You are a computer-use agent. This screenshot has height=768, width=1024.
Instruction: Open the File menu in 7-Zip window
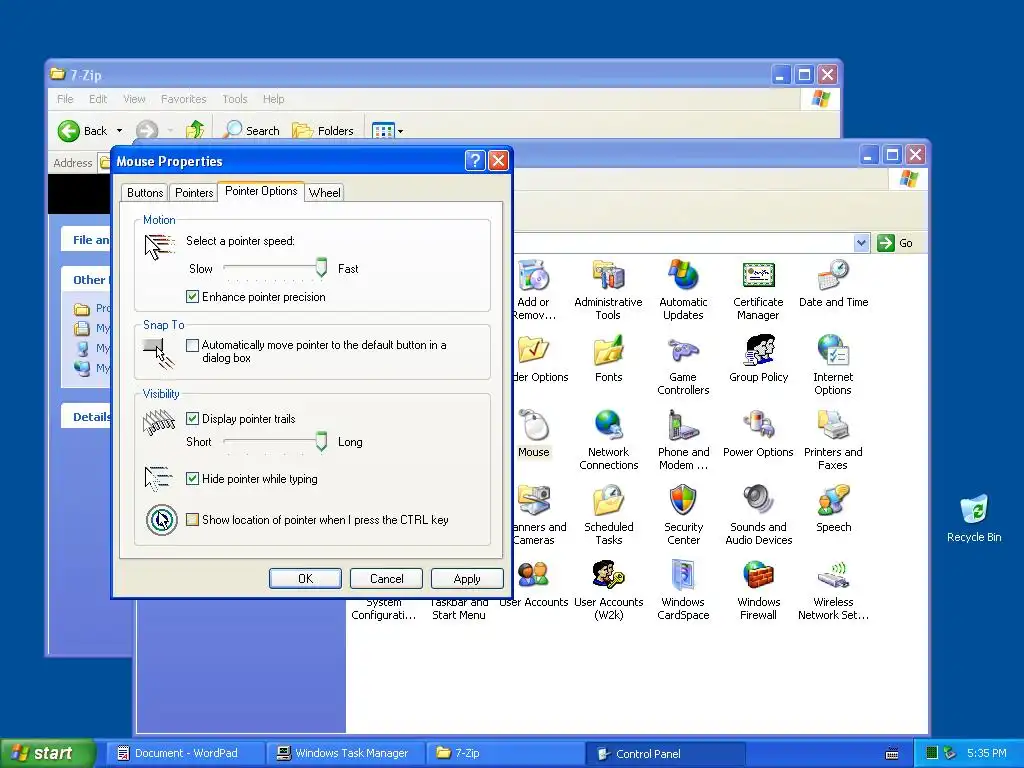tap(65, 99)
